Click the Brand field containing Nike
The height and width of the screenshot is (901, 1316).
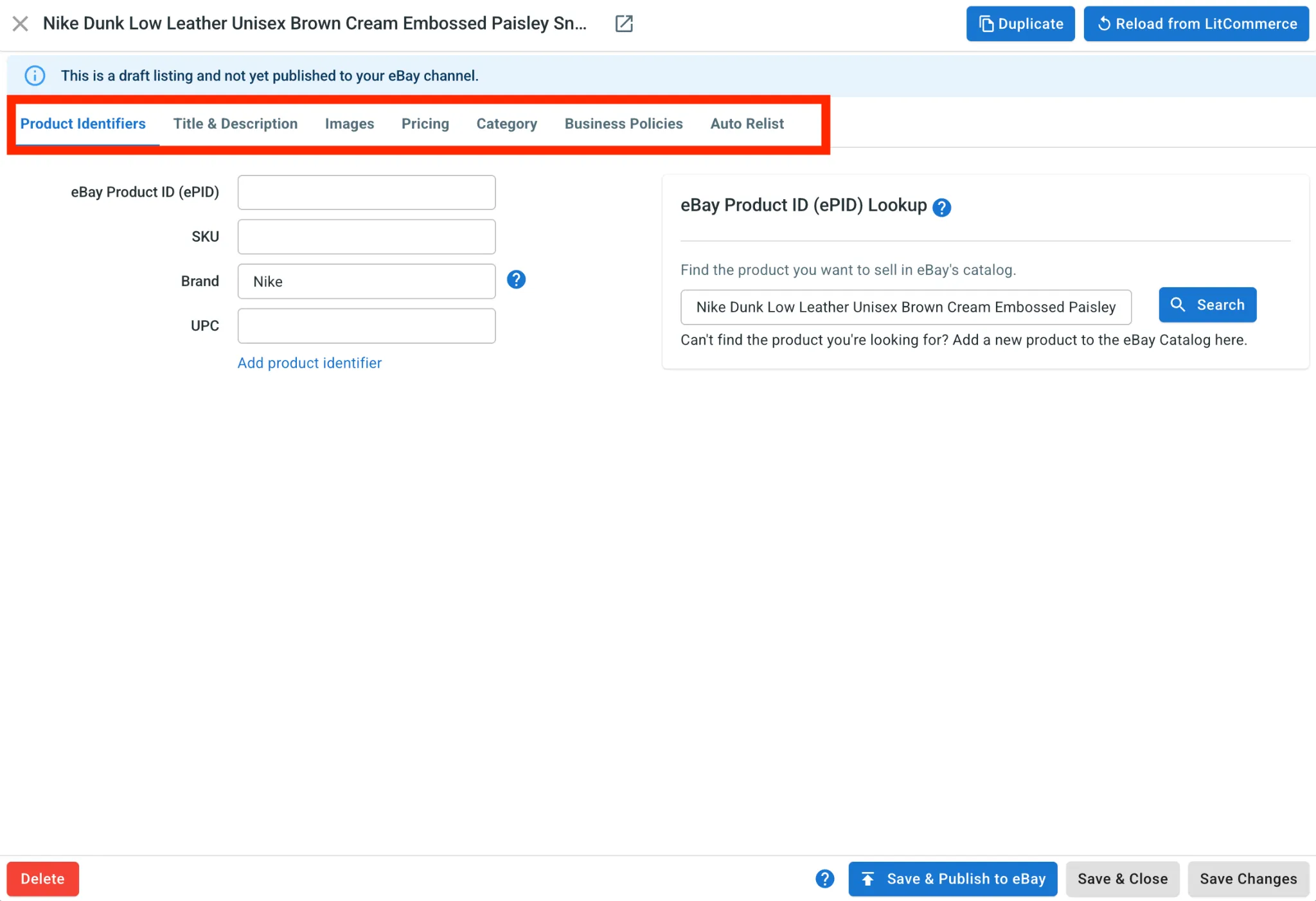(366, 281)
